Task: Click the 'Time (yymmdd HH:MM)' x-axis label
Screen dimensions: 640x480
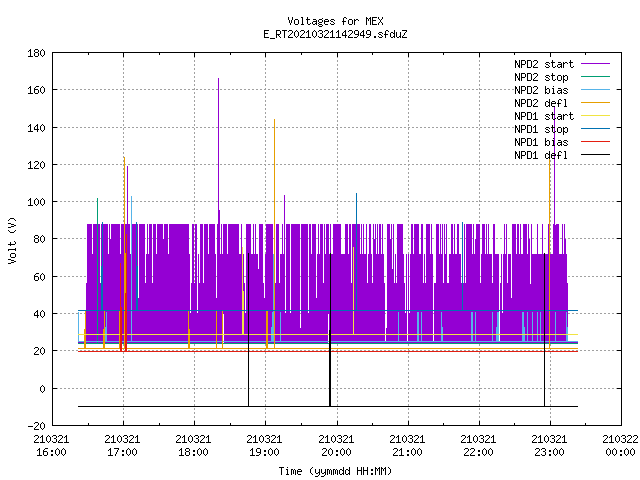Action: (335, 471)
